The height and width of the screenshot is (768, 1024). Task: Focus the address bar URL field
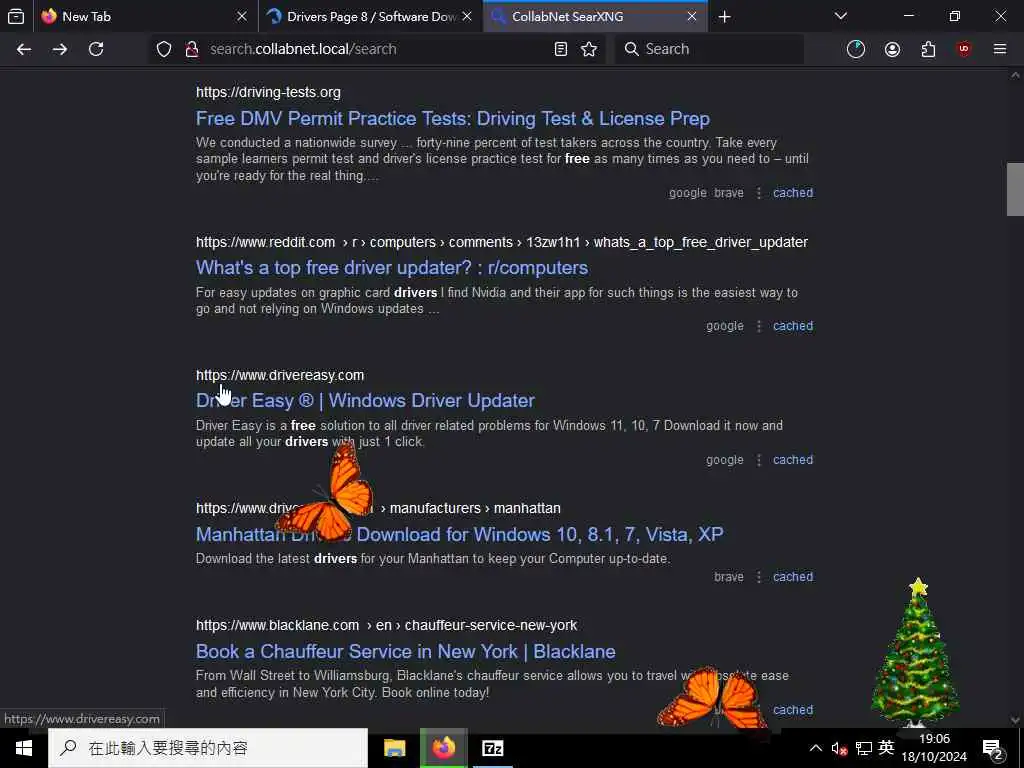coord(376,49)
